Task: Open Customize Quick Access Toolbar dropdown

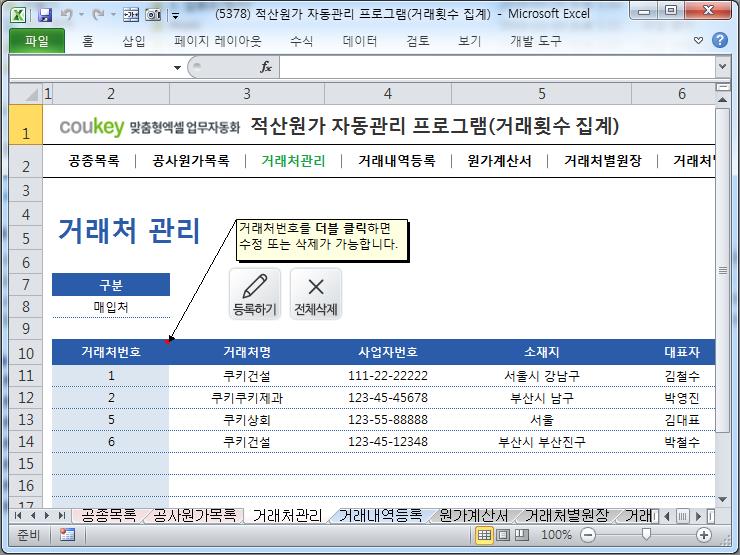Action: pos(176,16)
